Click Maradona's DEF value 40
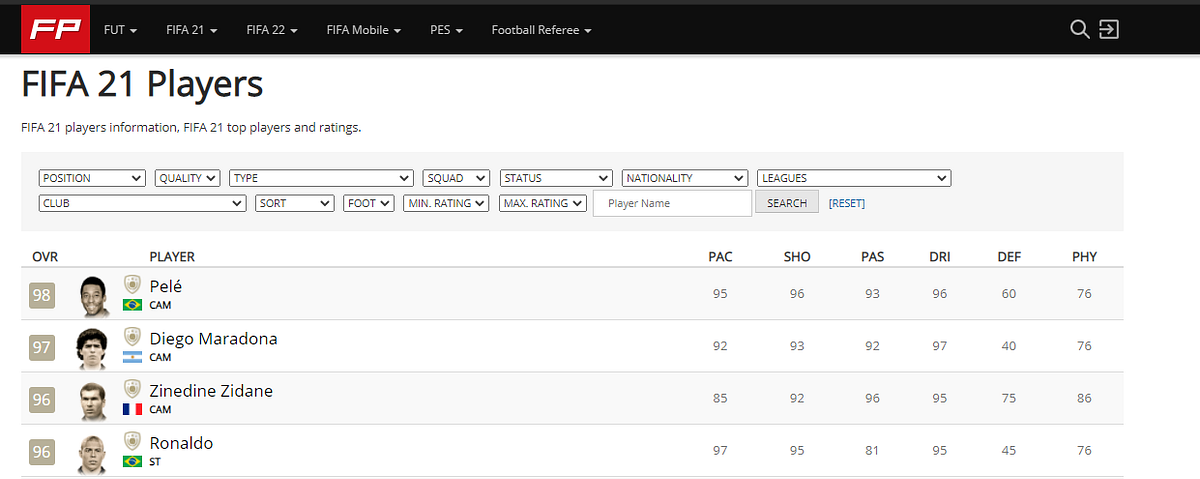Image resolution: width=1200 pixels, height=479 pixels. pos(1009,346)
